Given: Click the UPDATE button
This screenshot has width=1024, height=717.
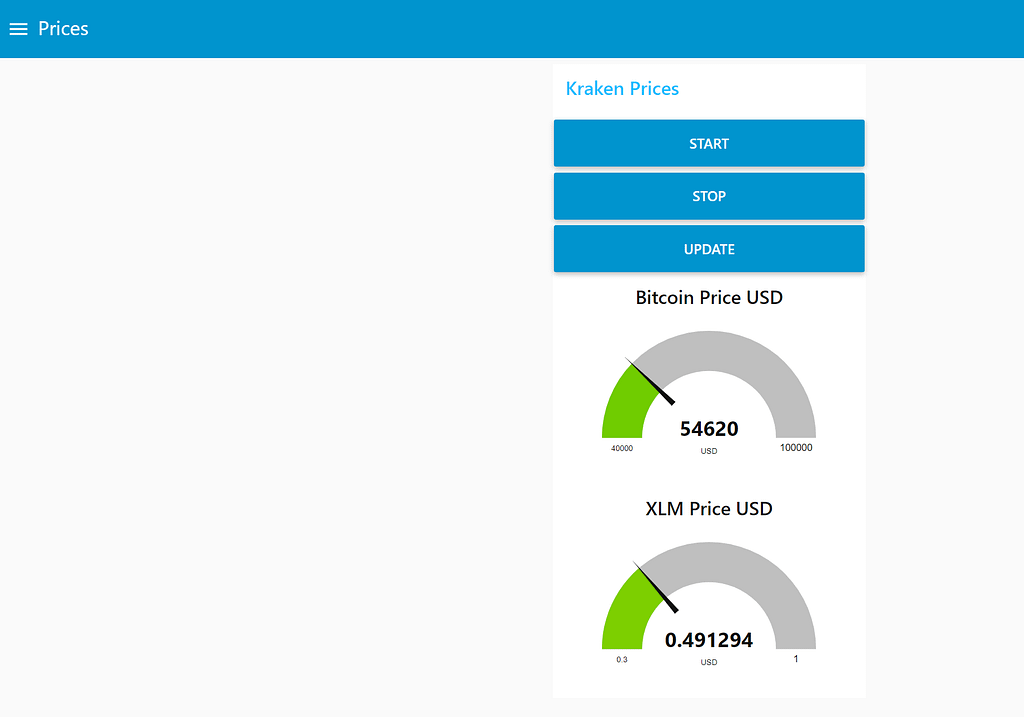Looking at the screenshot, I should tap(709, 249).
